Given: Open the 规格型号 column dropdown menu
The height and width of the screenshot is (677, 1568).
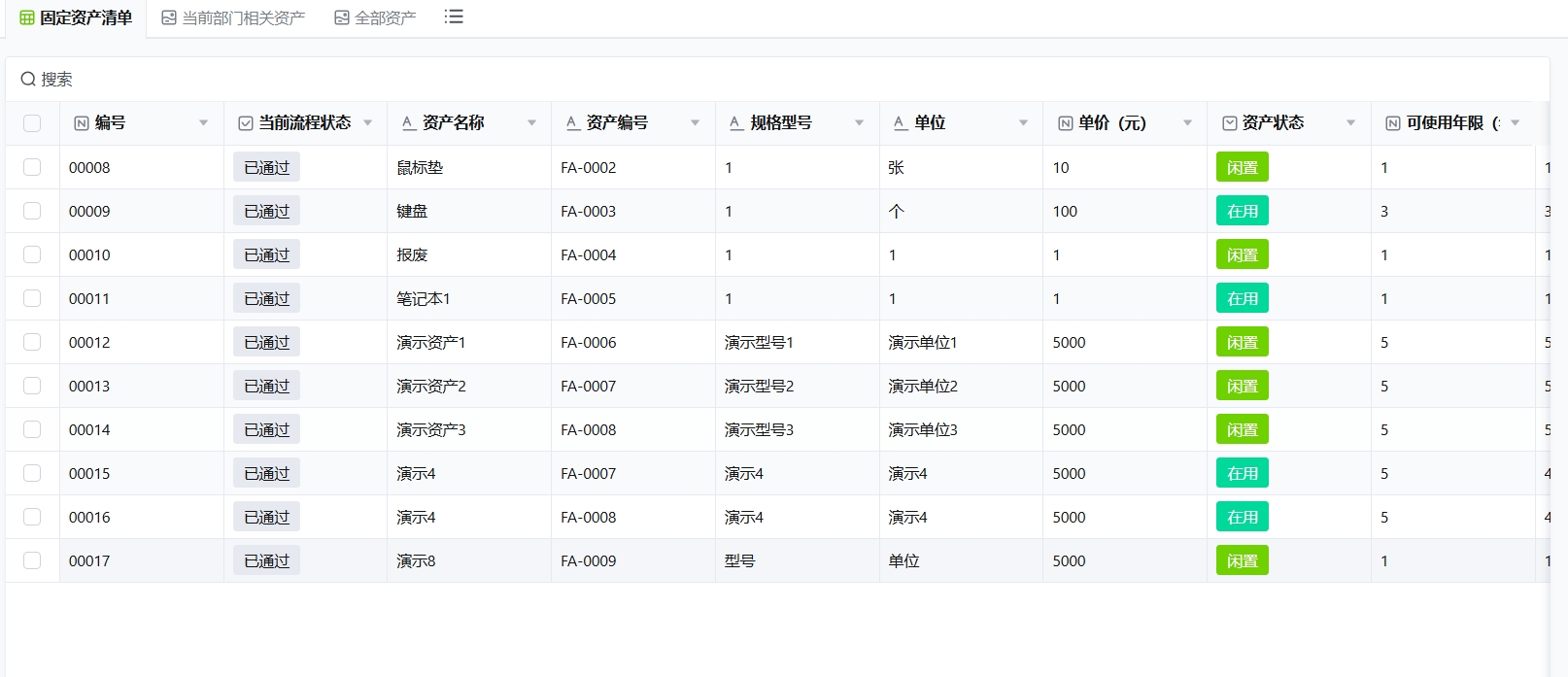Looking at the screenshot, I should (859, 123).
